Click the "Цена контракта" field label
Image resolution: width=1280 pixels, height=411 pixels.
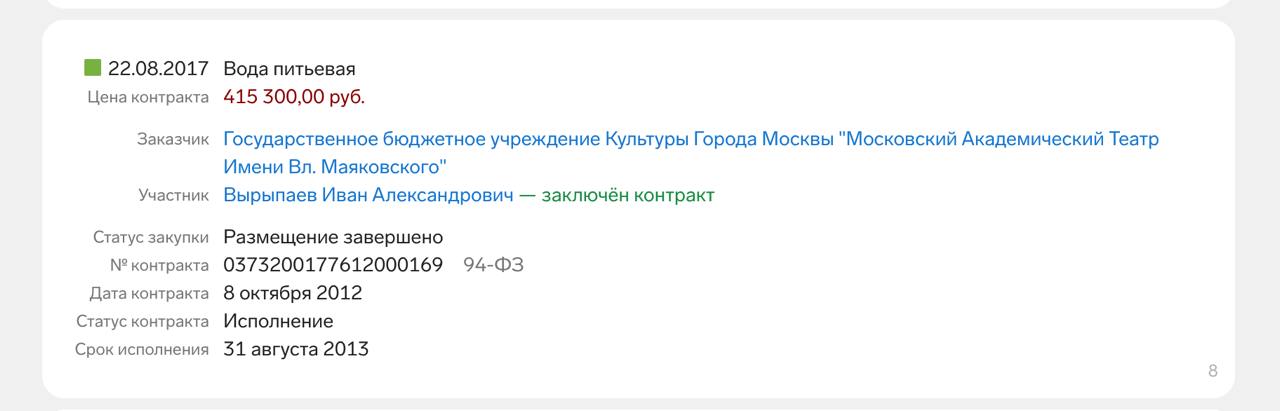[x=148, y=97]
